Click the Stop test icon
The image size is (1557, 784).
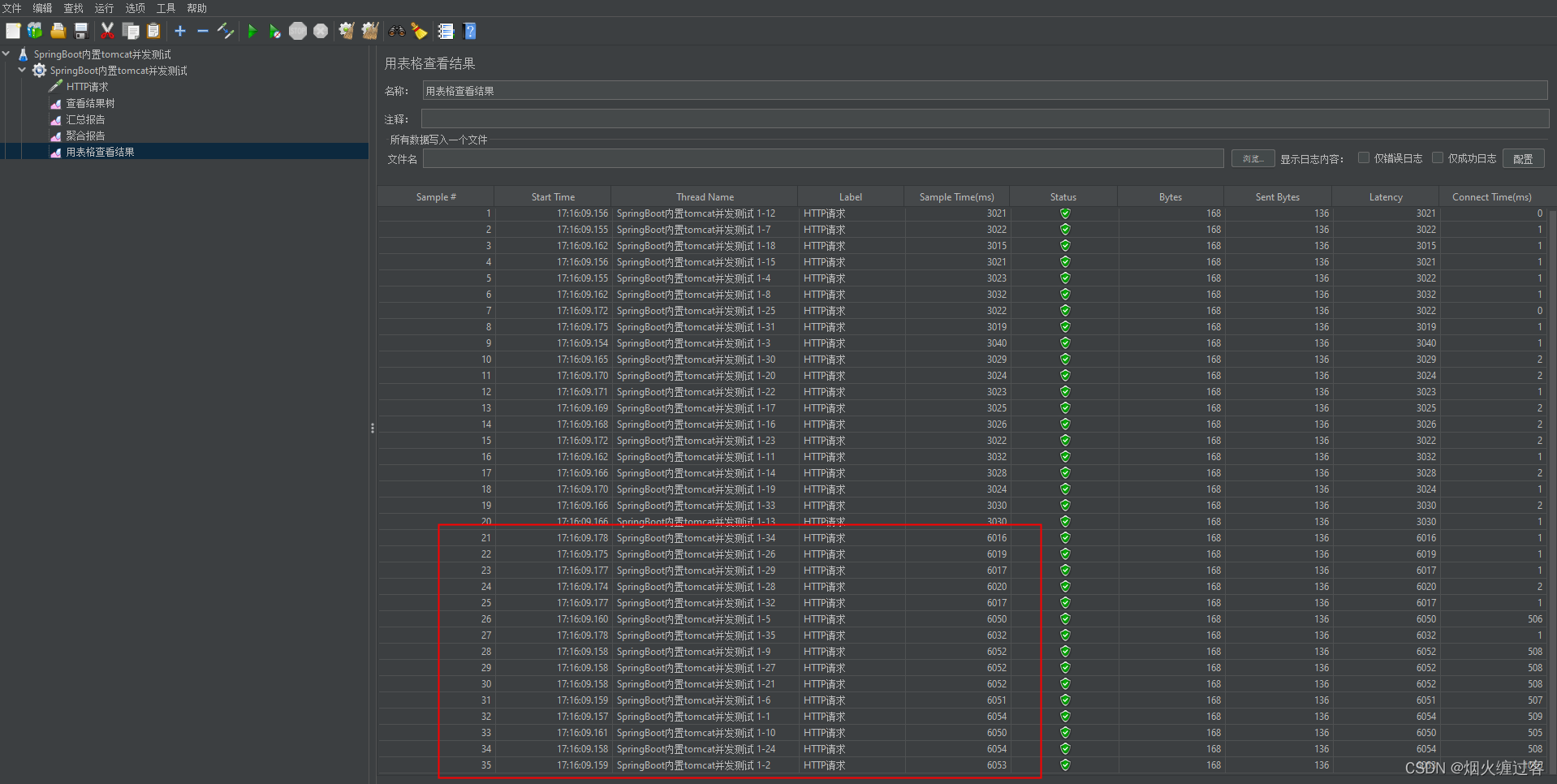pyautogui.click(x=298, y=31)
